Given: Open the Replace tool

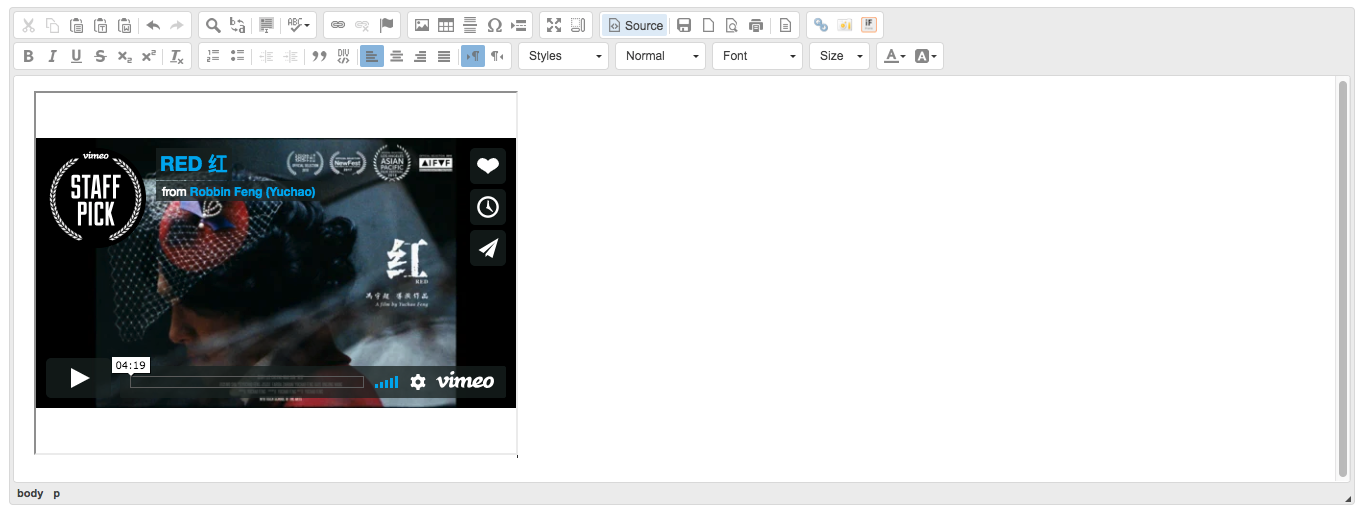Looking at the screenshot, I should pyautogui.click(x=237, y=25).
